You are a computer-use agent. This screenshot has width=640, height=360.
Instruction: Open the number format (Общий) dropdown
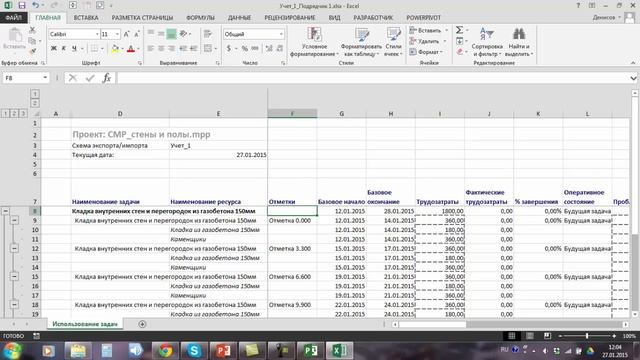click(x=281, y=34)
